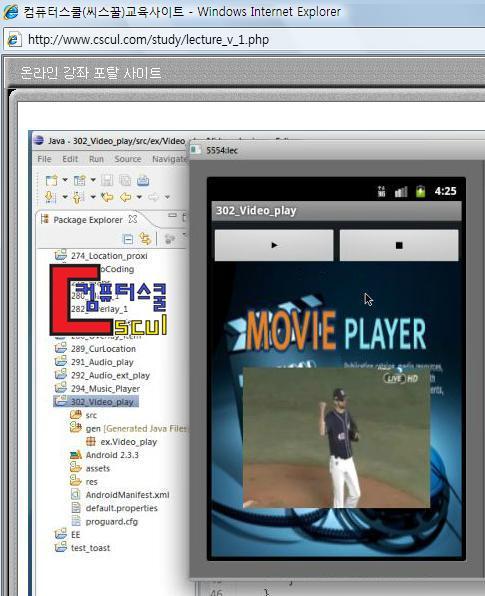The width and height of the screenshot is (485, 596).
Task: Open the src folder
Action: coord(91,415)
